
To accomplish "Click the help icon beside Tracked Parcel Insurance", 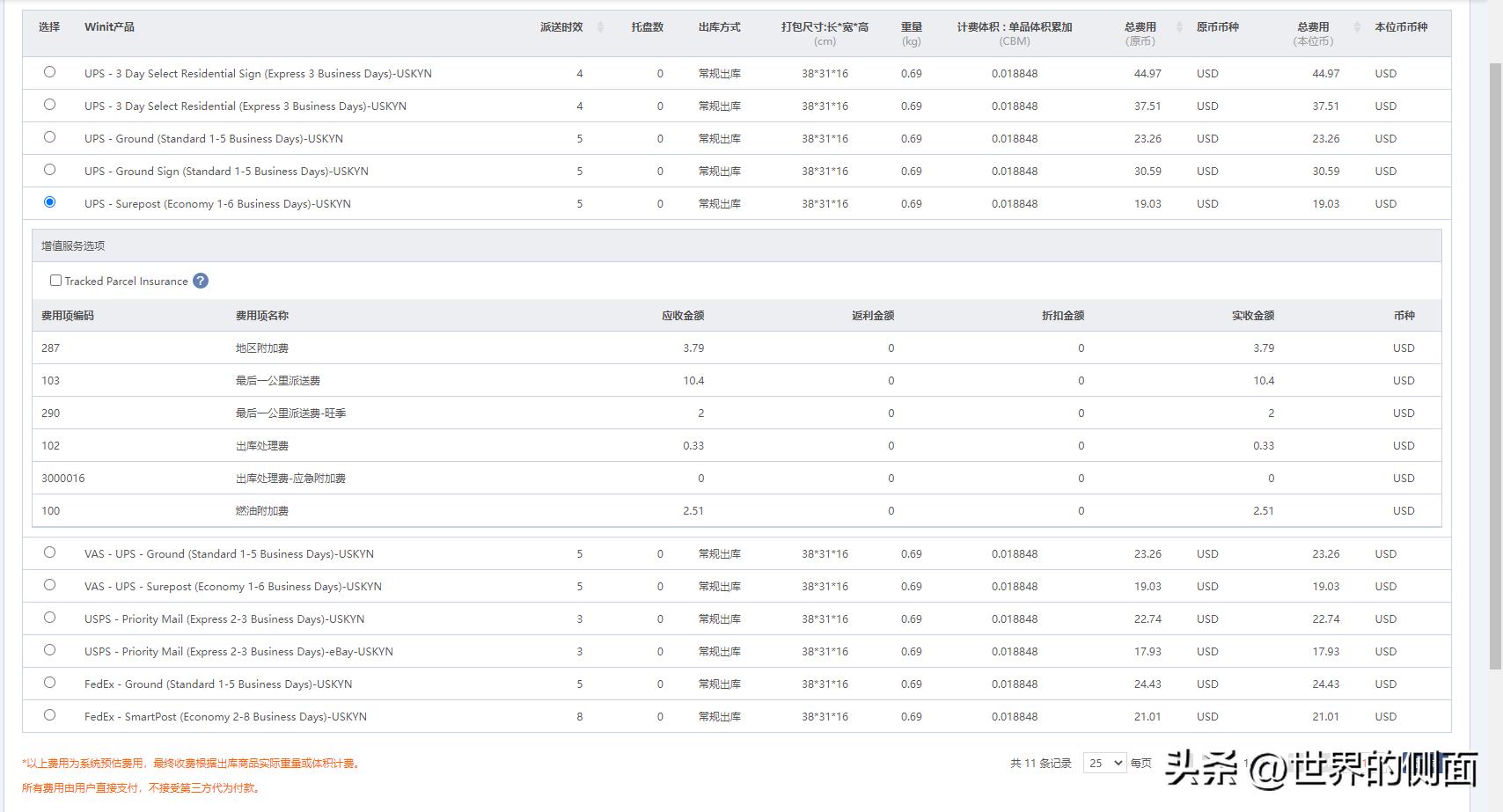I will (x=201, y=281).
